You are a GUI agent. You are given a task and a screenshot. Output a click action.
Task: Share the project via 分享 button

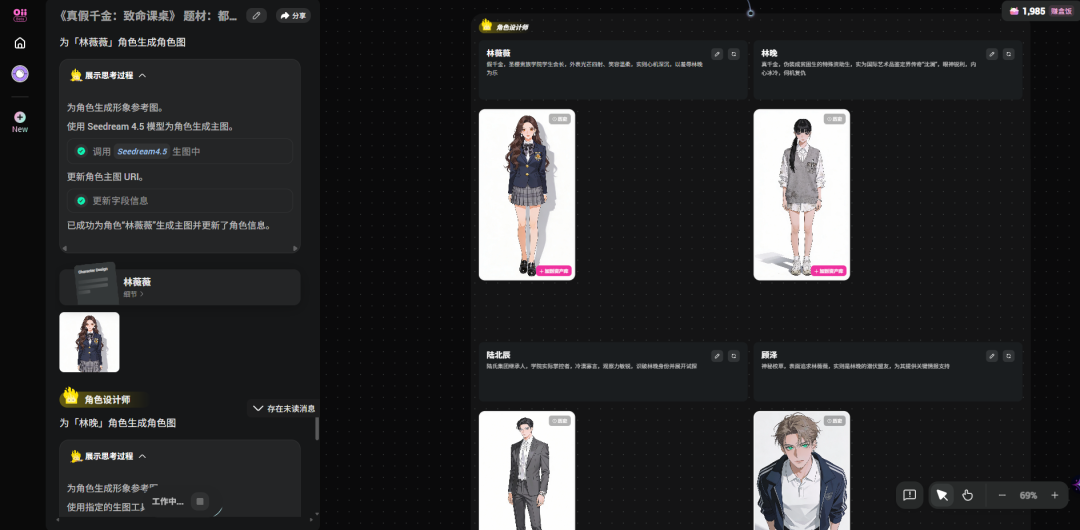click(293, 15)
